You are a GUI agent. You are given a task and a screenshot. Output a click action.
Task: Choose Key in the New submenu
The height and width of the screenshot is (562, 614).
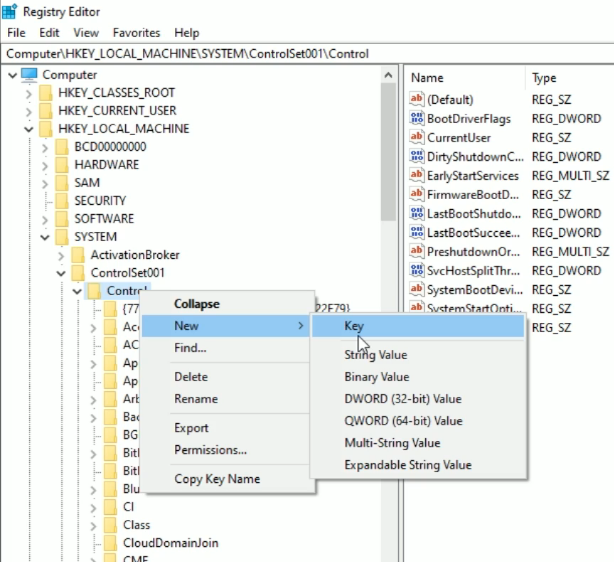pyautogui.click(x=418, y=326)
